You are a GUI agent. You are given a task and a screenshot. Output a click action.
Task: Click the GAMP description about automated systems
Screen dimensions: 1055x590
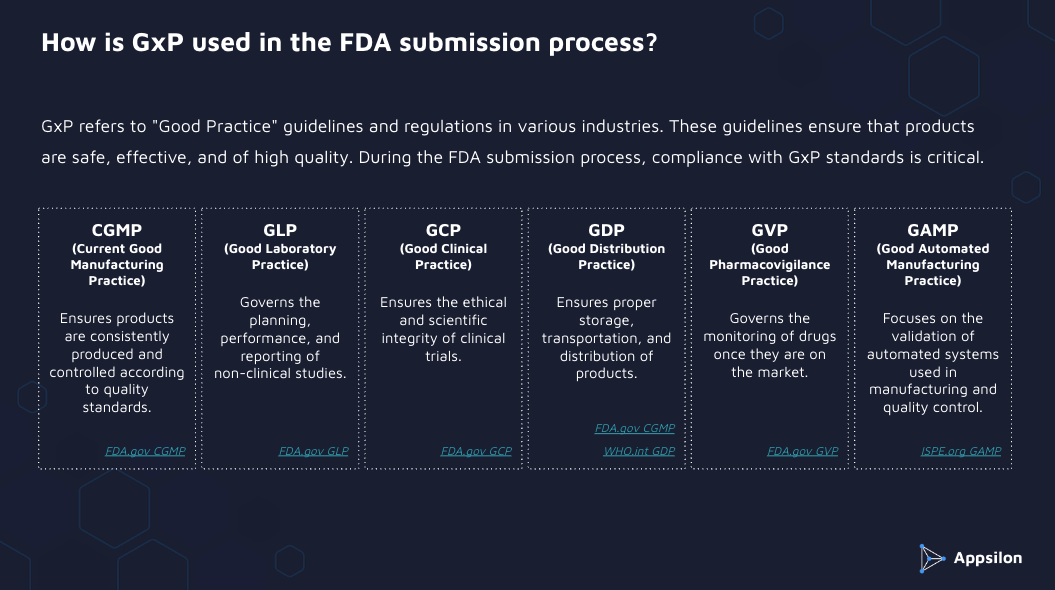coord(932,363)
